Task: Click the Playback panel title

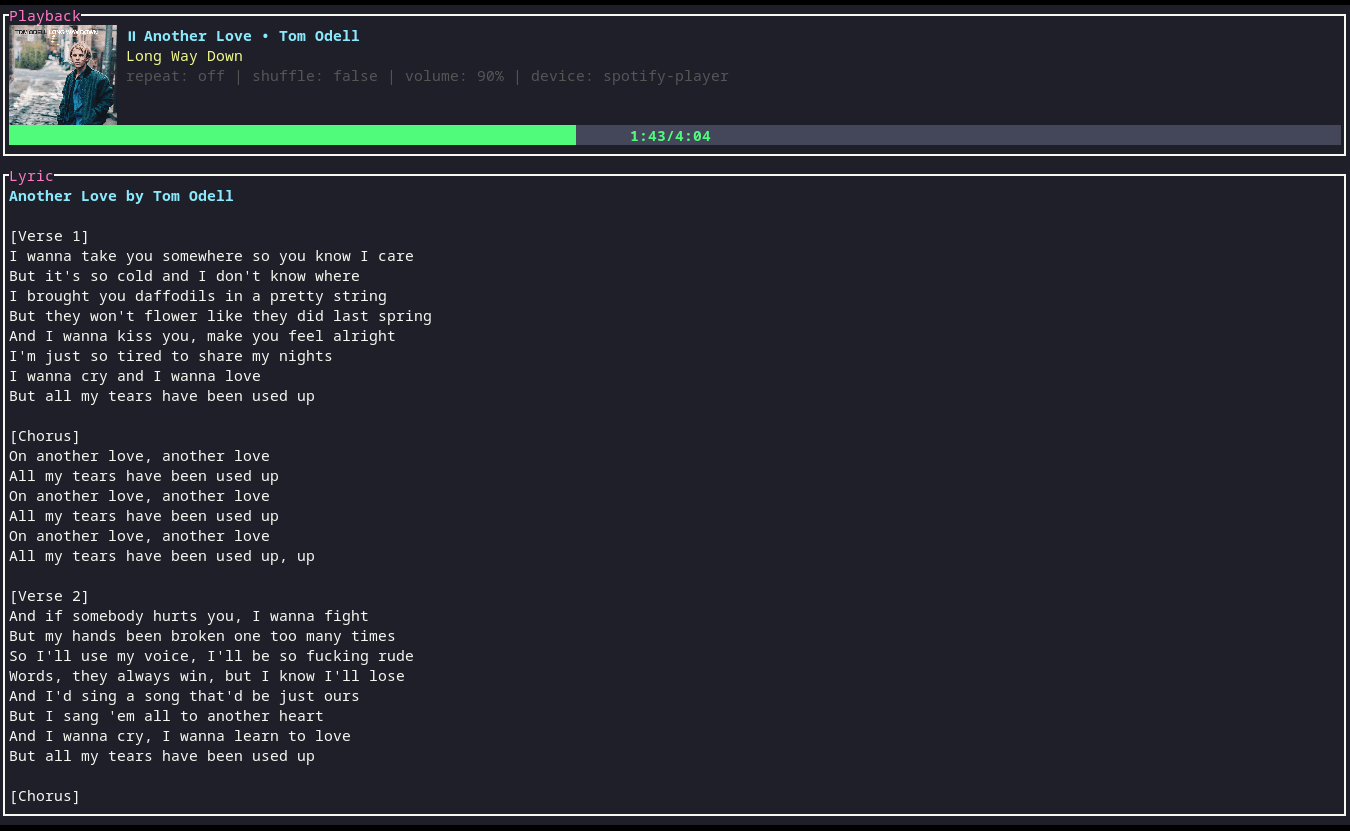Action: 45,16
